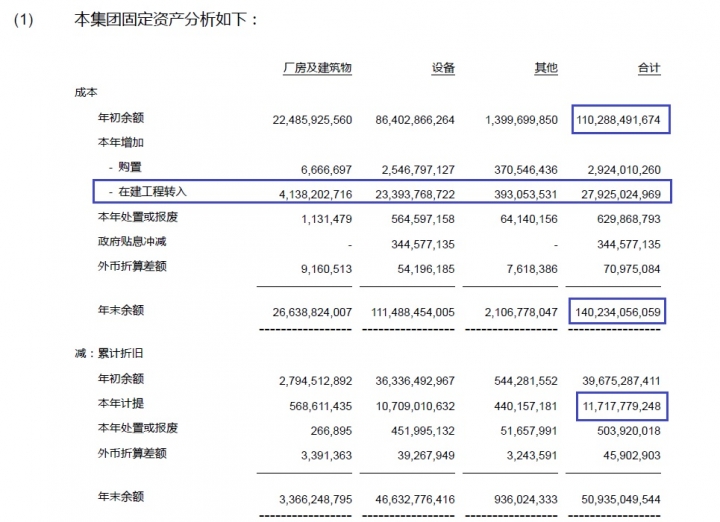
Task: Click the 设备 column header
Action: click(x=443, y=68)
